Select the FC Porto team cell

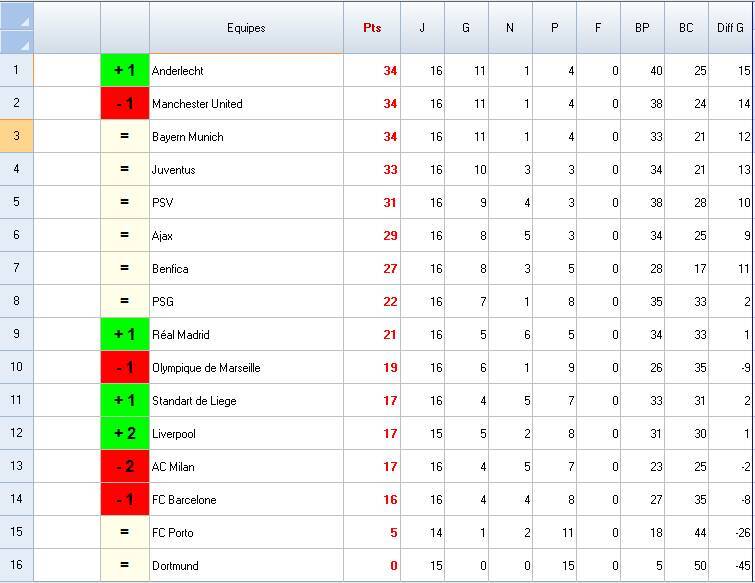coord(246,533)
